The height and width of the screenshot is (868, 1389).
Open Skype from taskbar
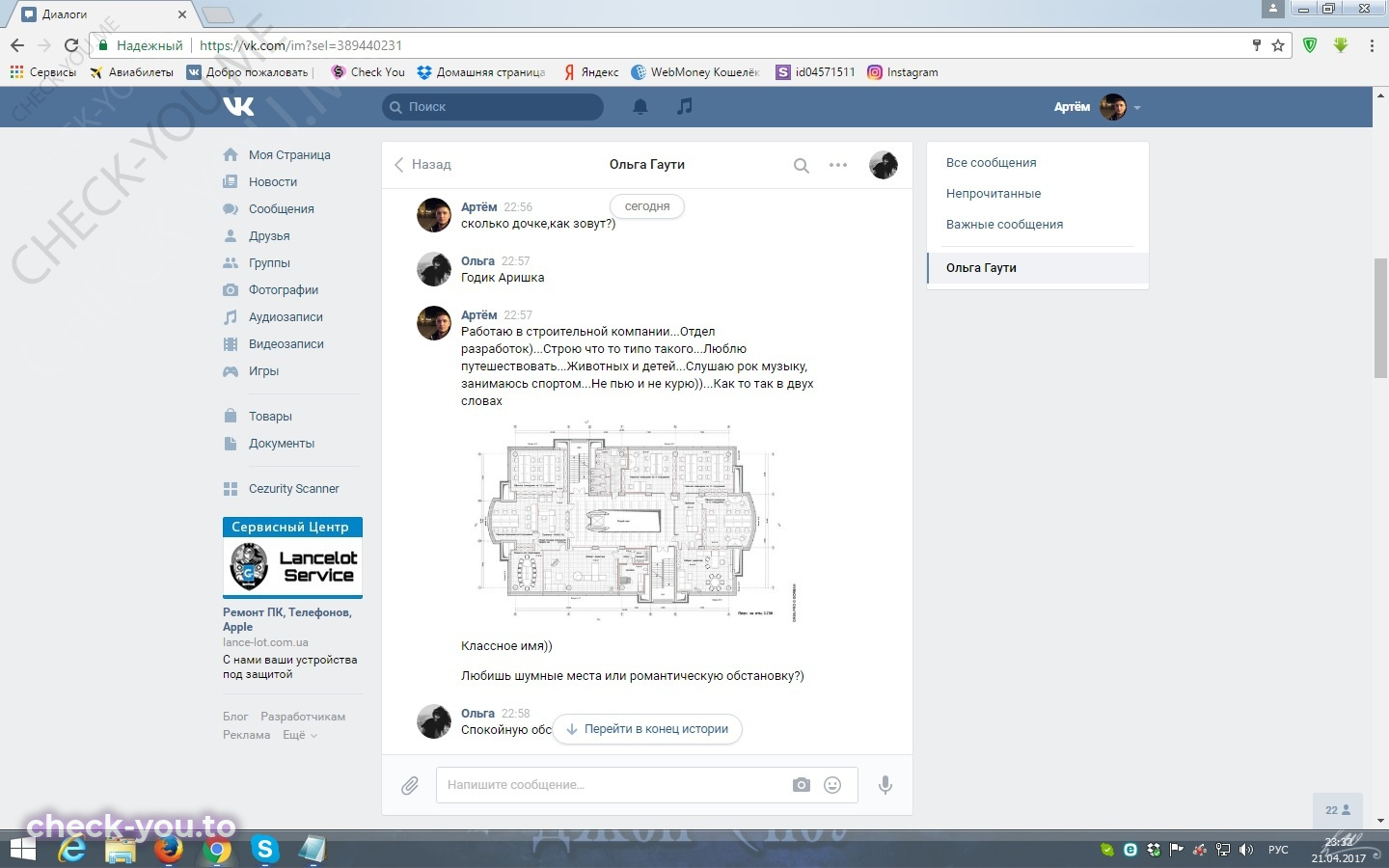pos(264,850)
